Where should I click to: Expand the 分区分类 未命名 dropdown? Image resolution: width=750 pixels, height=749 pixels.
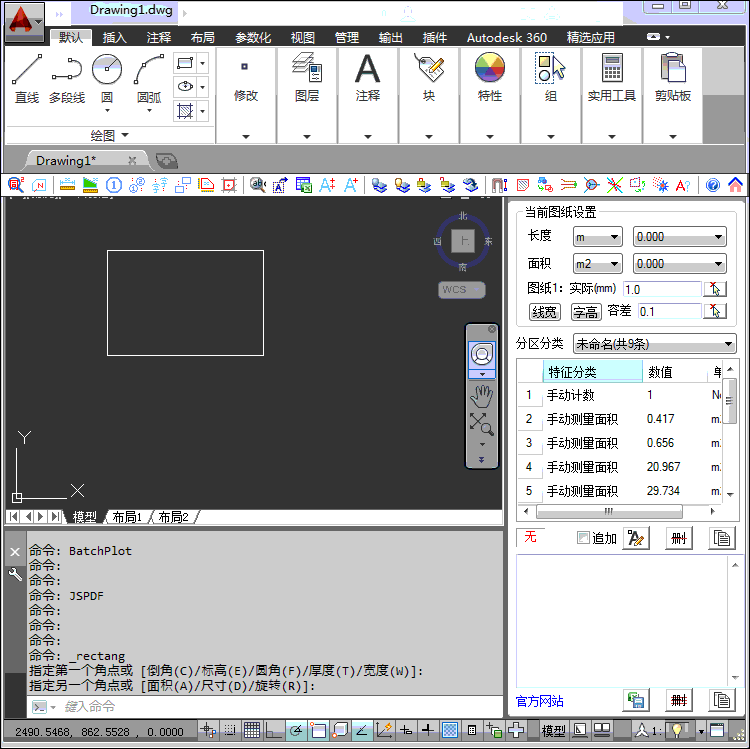click(654, 344)
